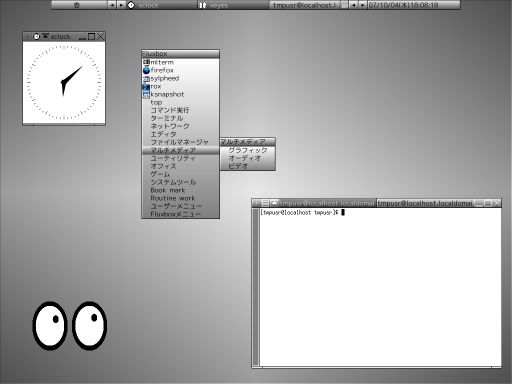The width and height of the screenshot is (512, 384).
Task: Open the Fluxboxメニュー entry
Action: (x=180, y=214)
